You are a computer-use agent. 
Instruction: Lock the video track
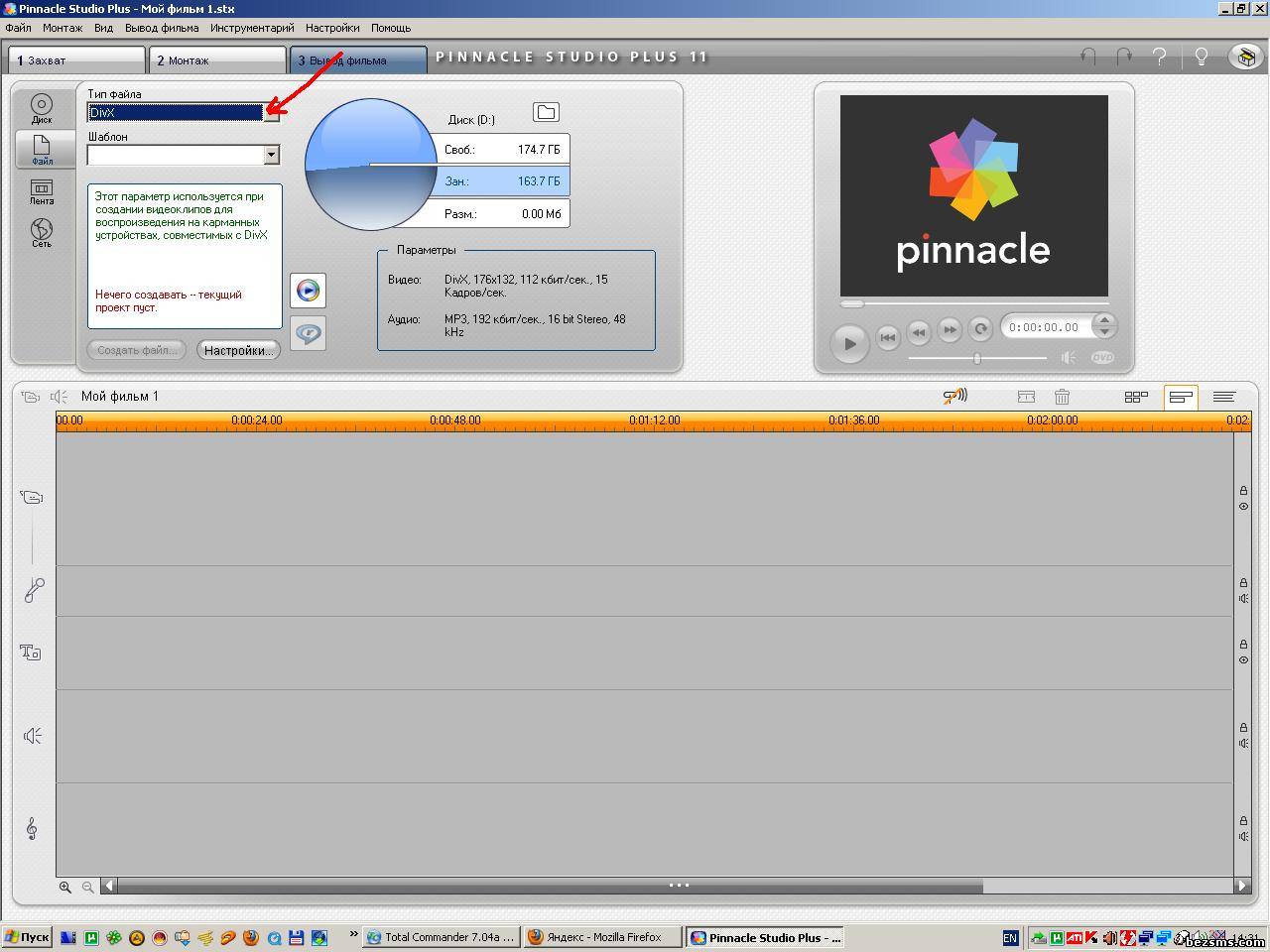[x=1243, y=491]
